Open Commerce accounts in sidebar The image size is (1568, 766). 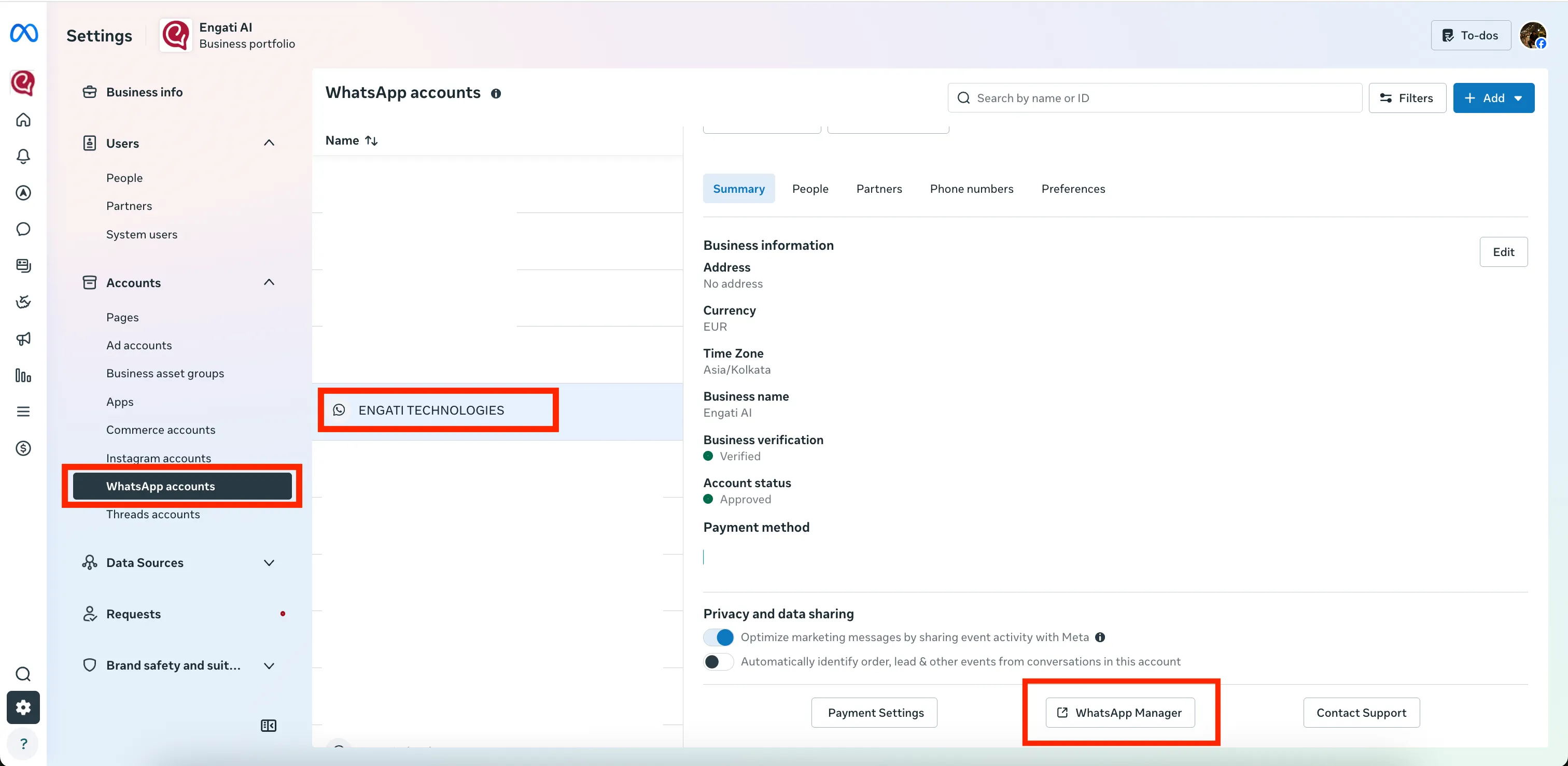161,430
